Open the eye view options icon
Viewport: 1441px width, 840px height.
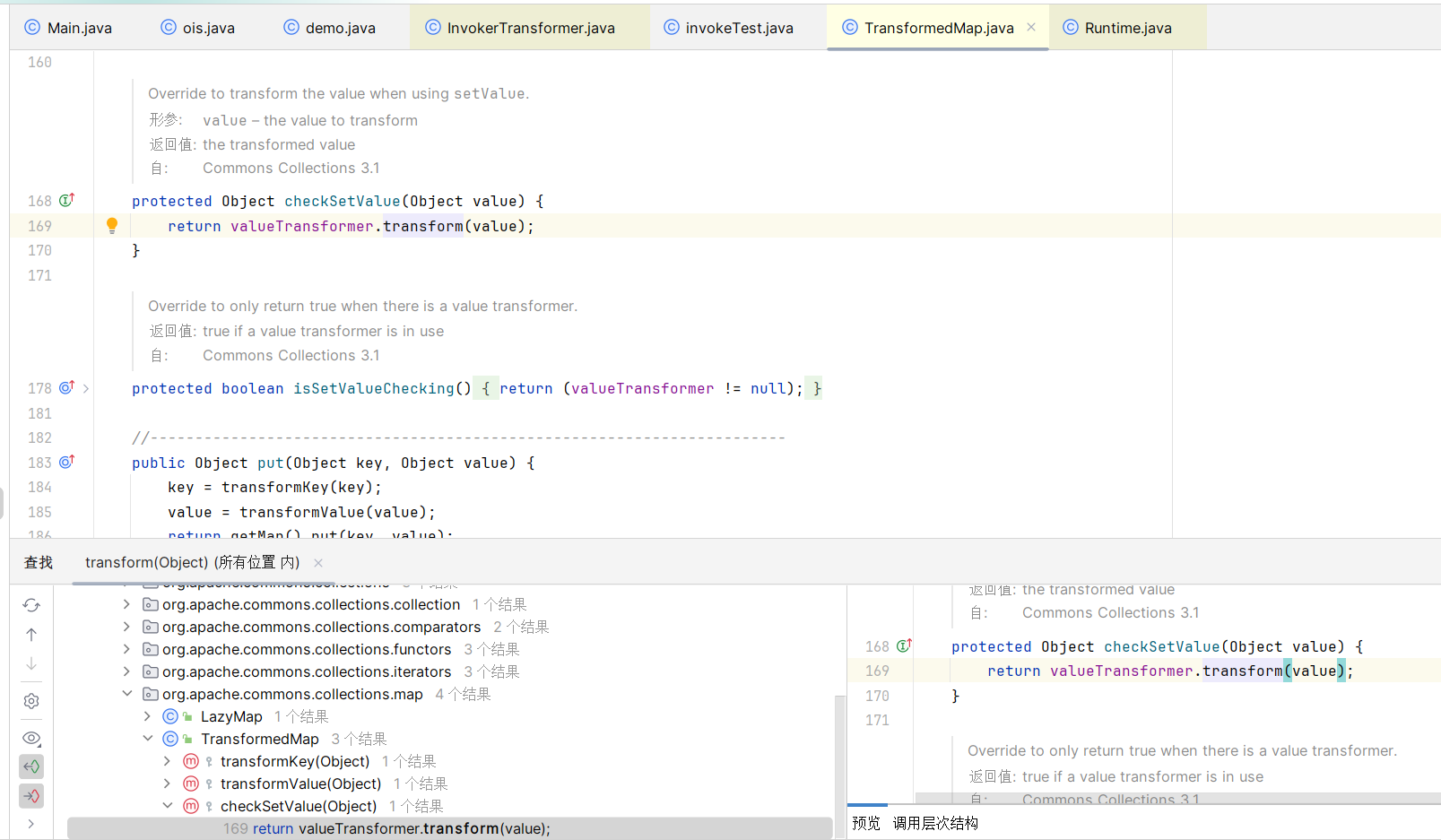point(31,738)
